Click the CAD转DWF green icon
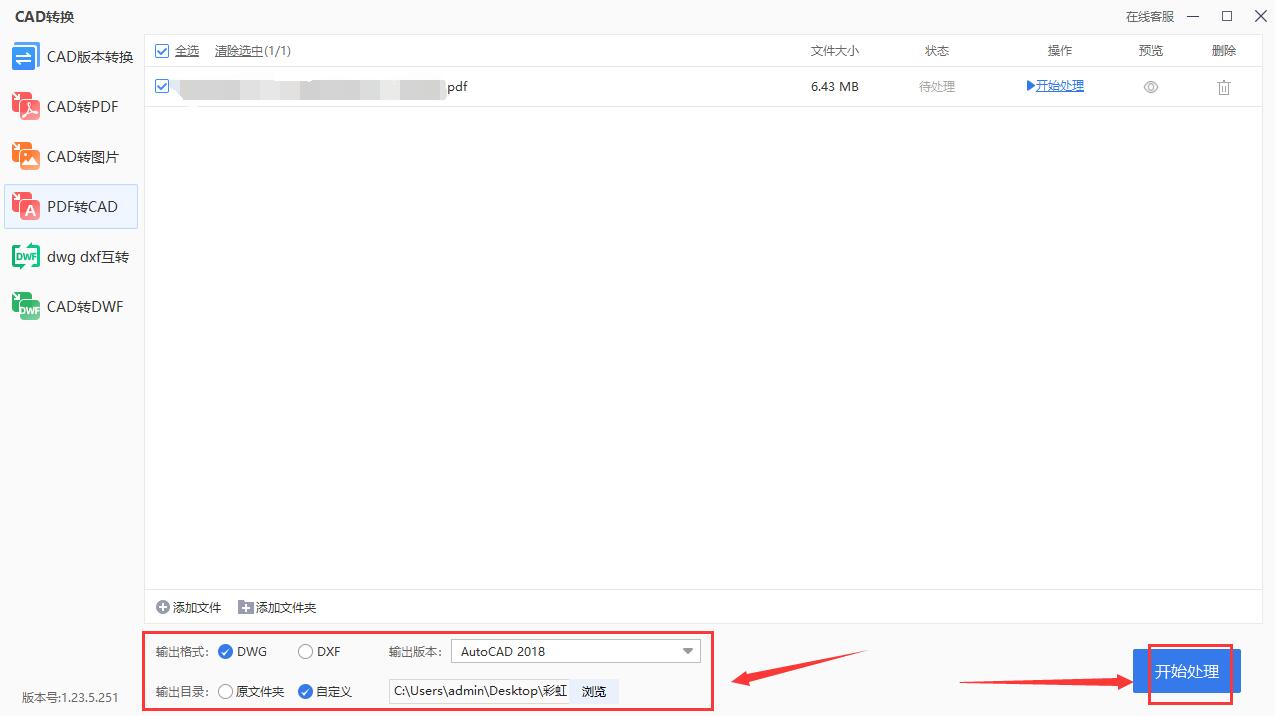The height and width of the screenshot is (716, 1275). [25, 306]
